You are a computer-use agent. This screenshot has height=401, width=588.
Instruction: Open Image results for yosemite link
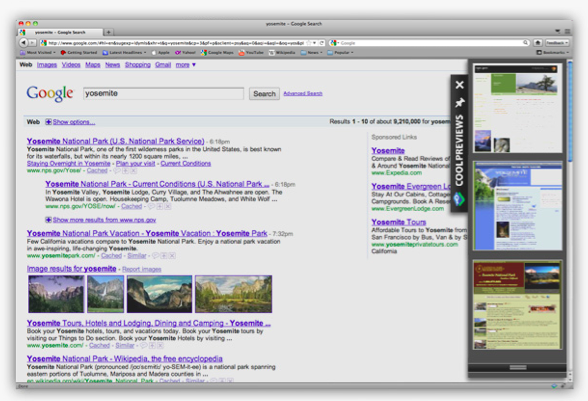(72, 269)
